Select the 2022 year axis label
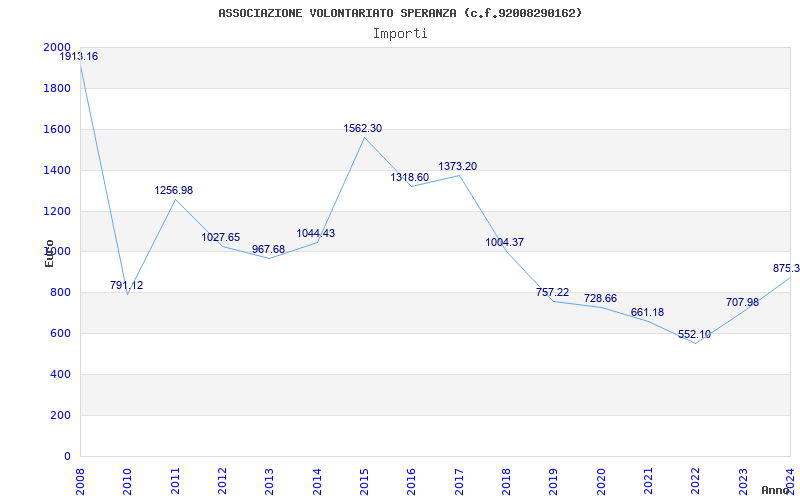800x500 pixels. pyautogui.click(x=695, y=482)
